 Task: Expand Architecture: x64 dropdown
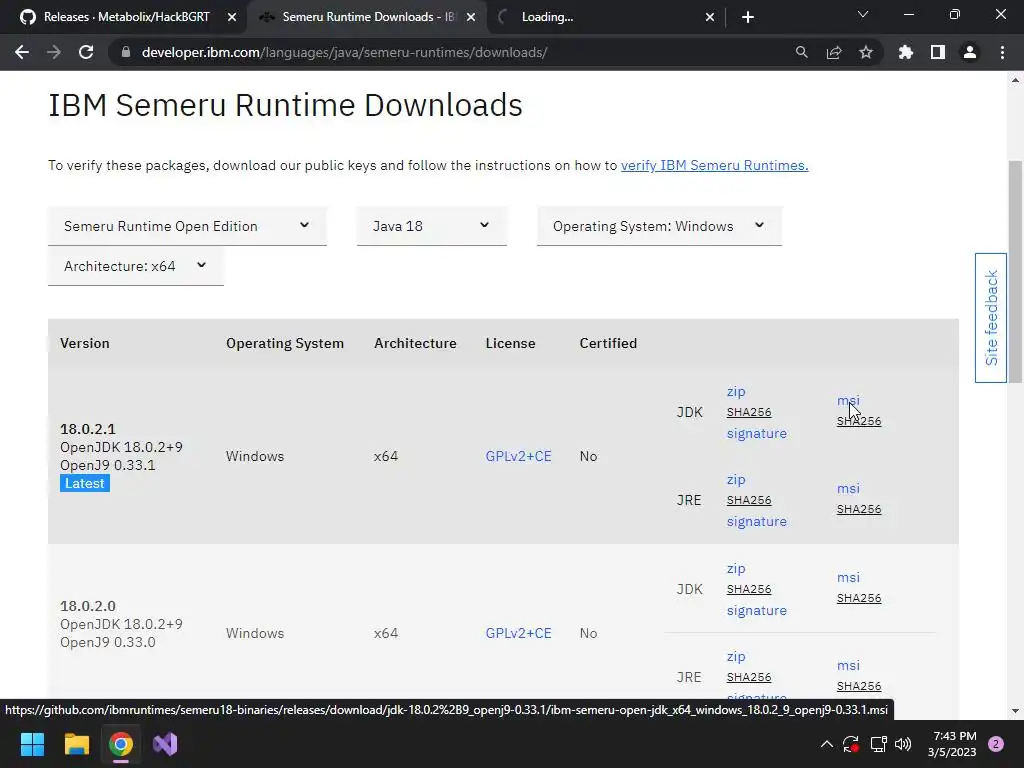pyautogui.click(x=136, y=266)
